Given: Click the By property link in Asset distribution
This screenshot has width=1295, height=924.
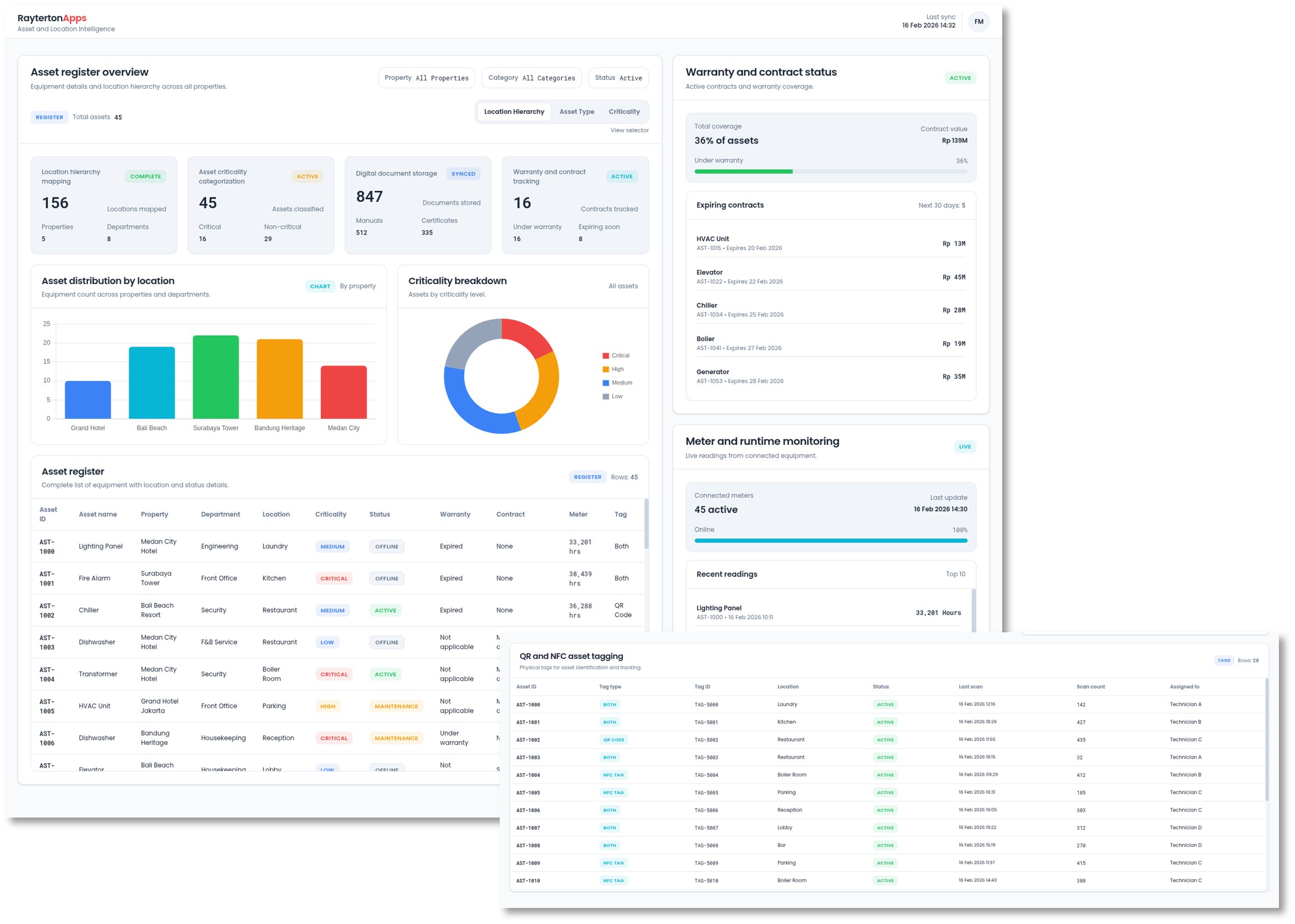Looking at the screenshot, I should tap(357, 286).
